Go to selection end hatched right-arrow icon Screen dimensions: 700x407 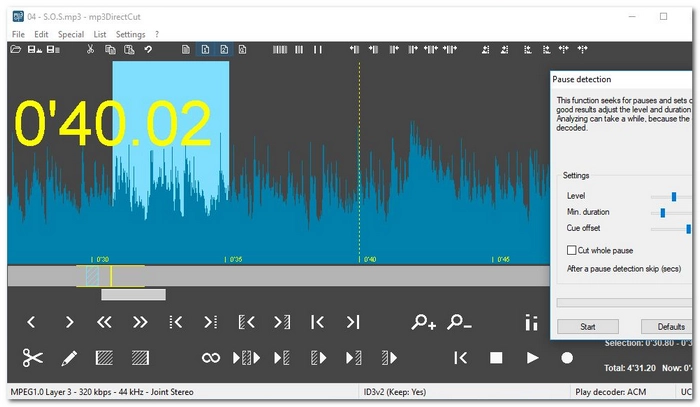282,322
